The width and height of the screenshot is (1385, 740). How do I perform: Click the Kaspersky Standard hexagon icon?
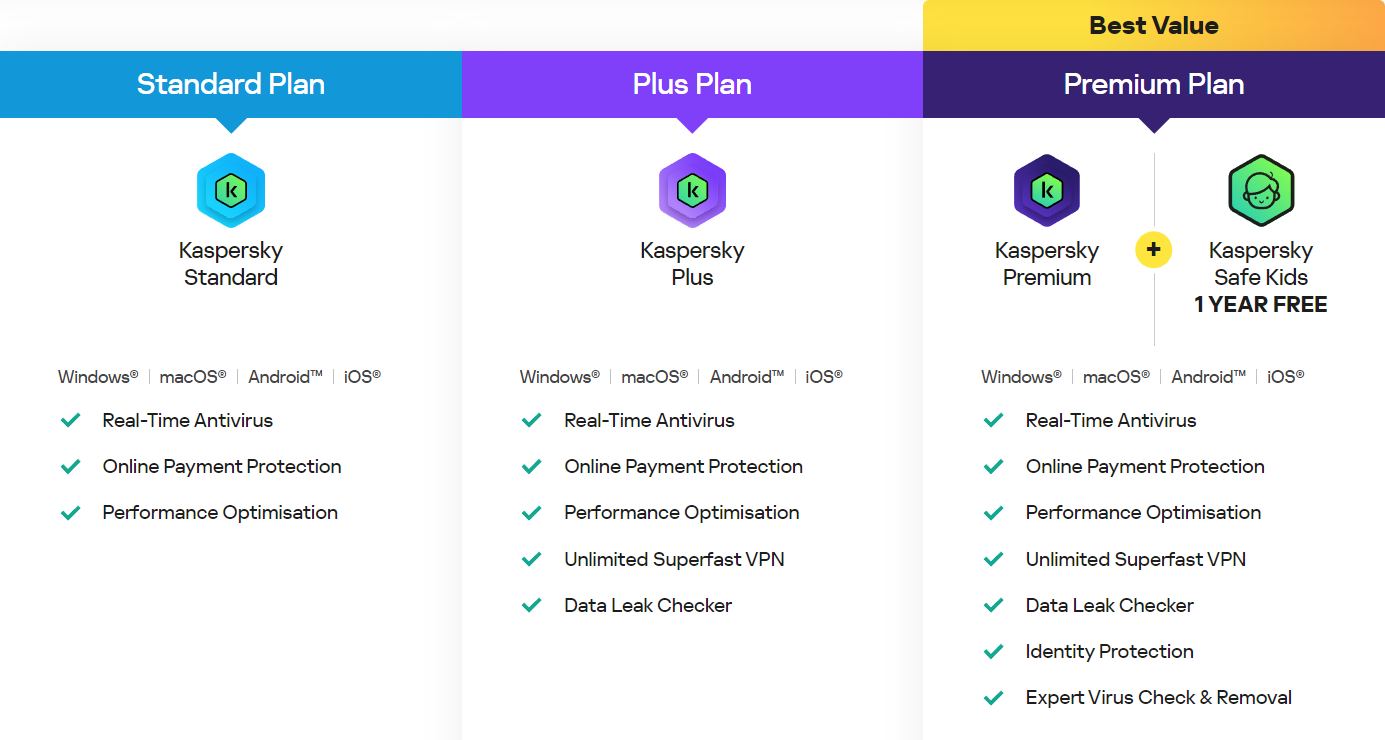pos(231,190)
